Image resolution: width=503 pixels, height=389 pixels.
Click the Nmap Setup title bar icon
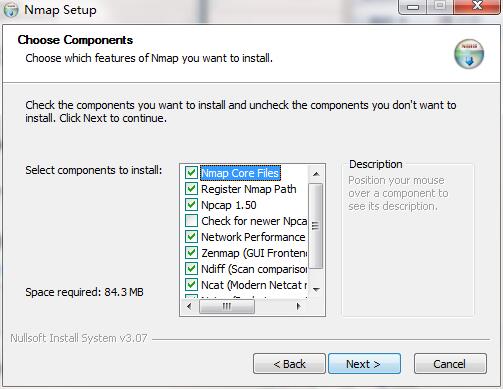[x=10, y=10]
